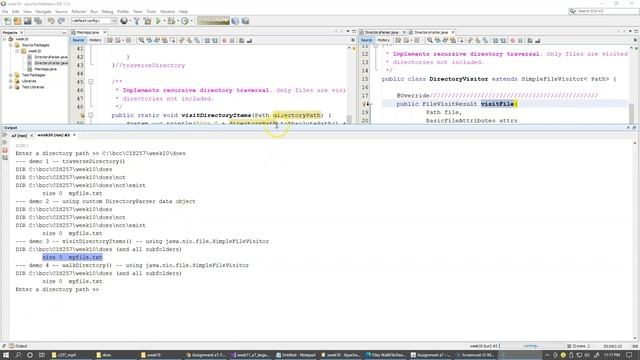Viewport: 640px width, 360px height.
Task: Toggle Highlight Search in MainApp editor toolbar
Action: (x=164, y=40)
